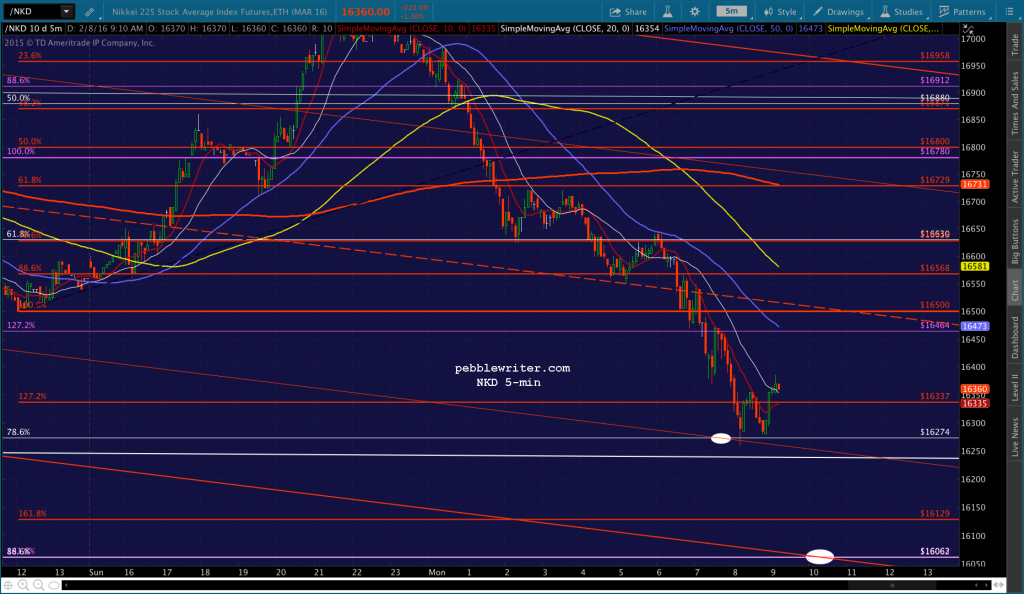1024x594 pixels.
Task: Open the Active Trader side tab
Action: pos(1015,176)
